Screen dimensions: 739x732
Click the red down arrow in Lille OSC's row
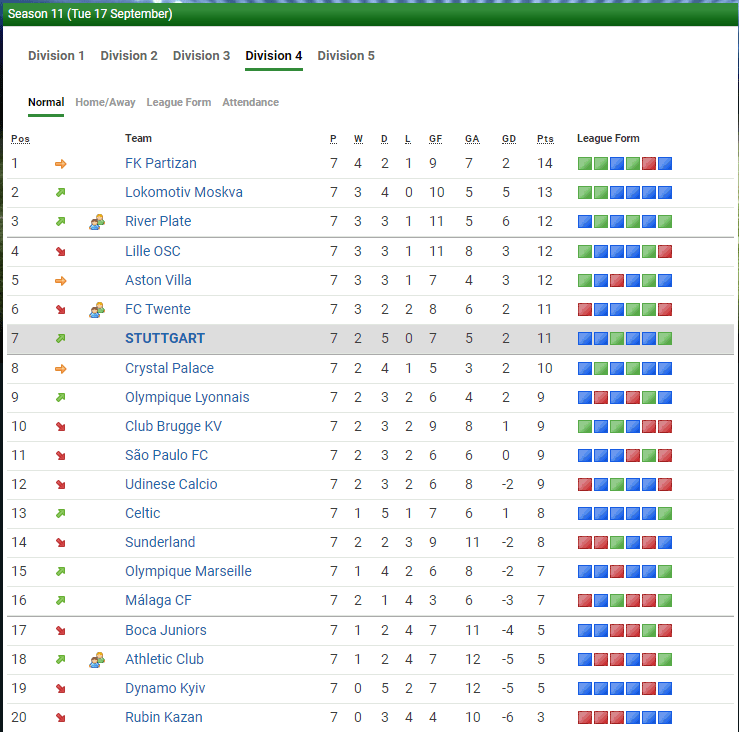point(61,252)
